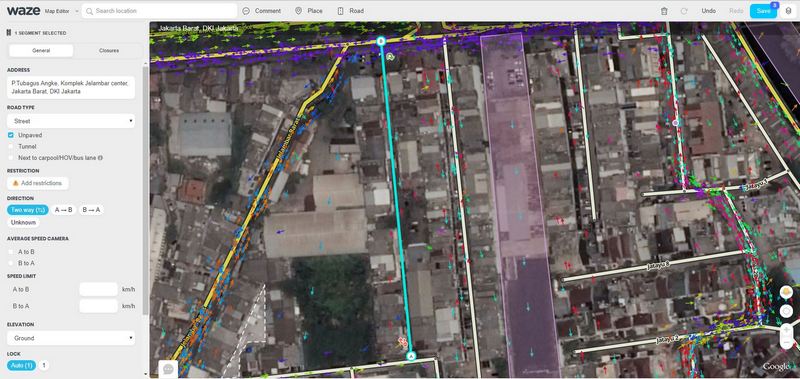Click the segment selected icon in header
The image size is (800, 379).
(x=9, y=33)
